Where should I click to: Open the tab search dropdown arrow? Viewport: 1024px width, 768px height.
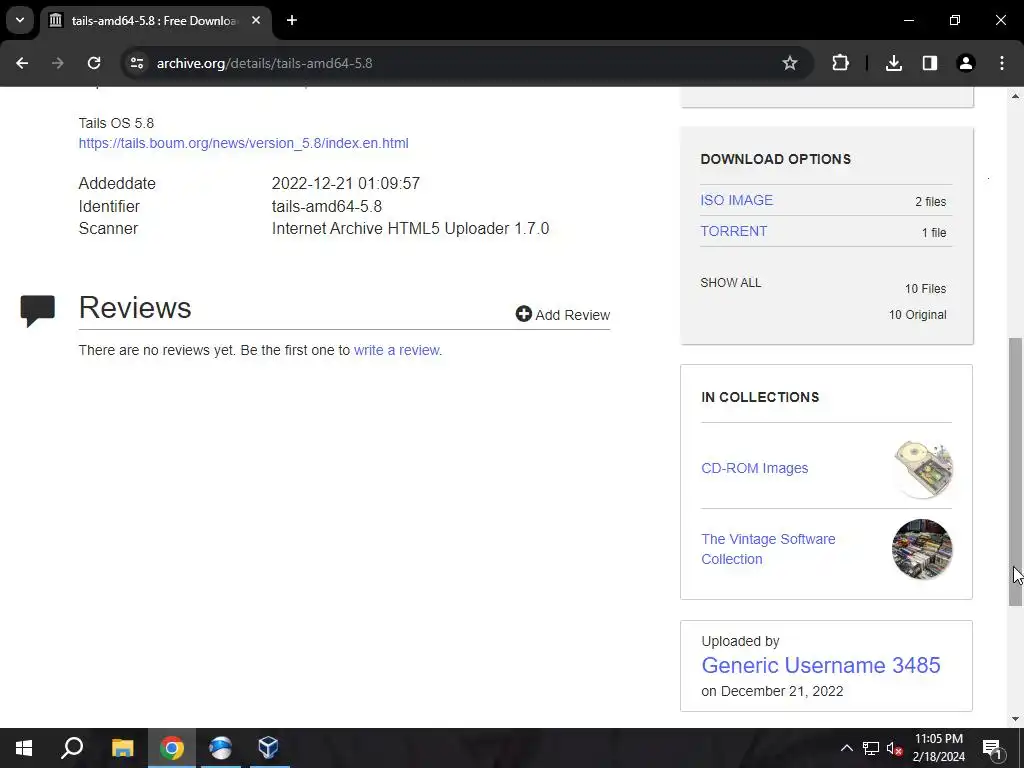click(x=20, y=20)
